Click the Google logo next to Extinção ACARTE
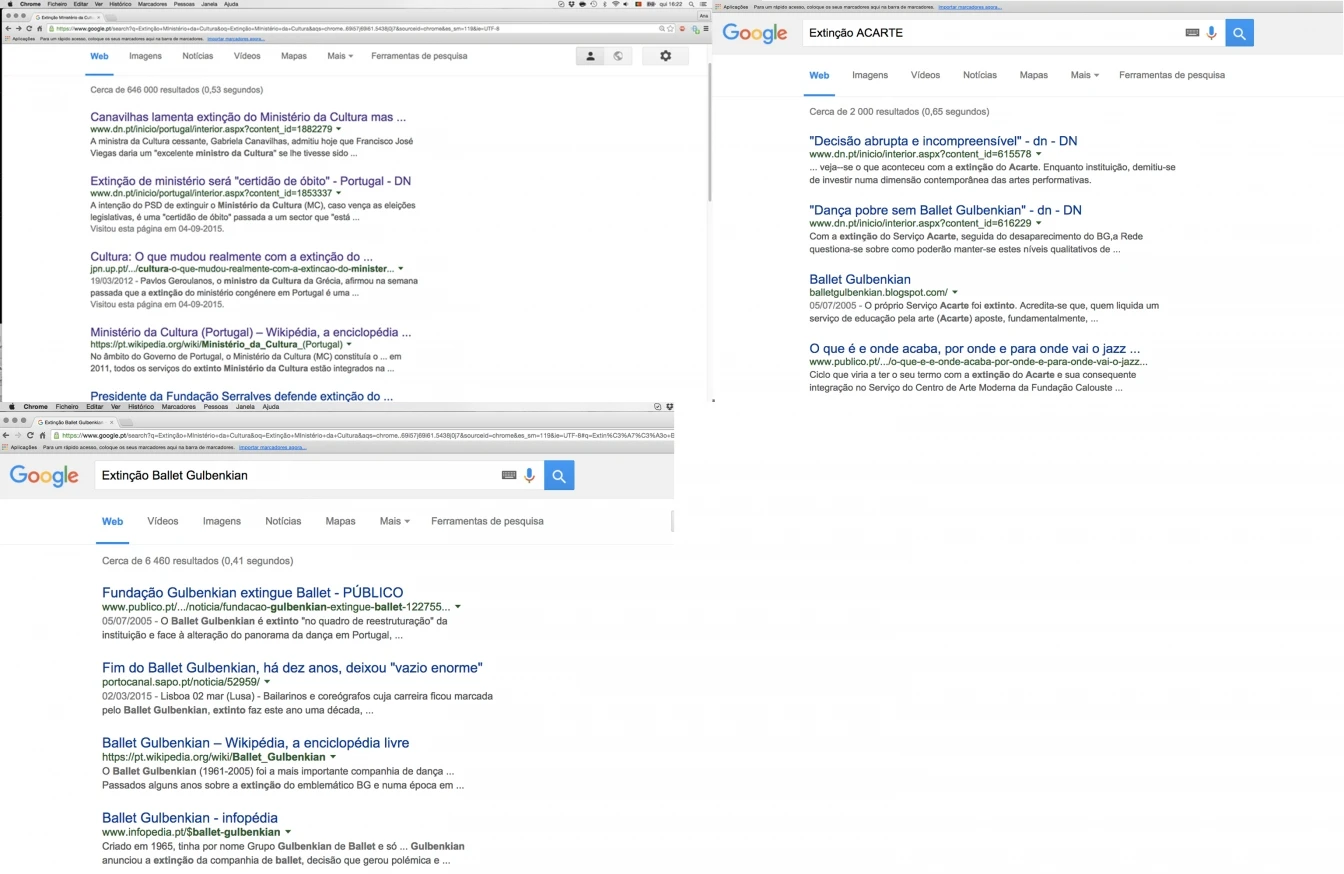 click(755, 33)
